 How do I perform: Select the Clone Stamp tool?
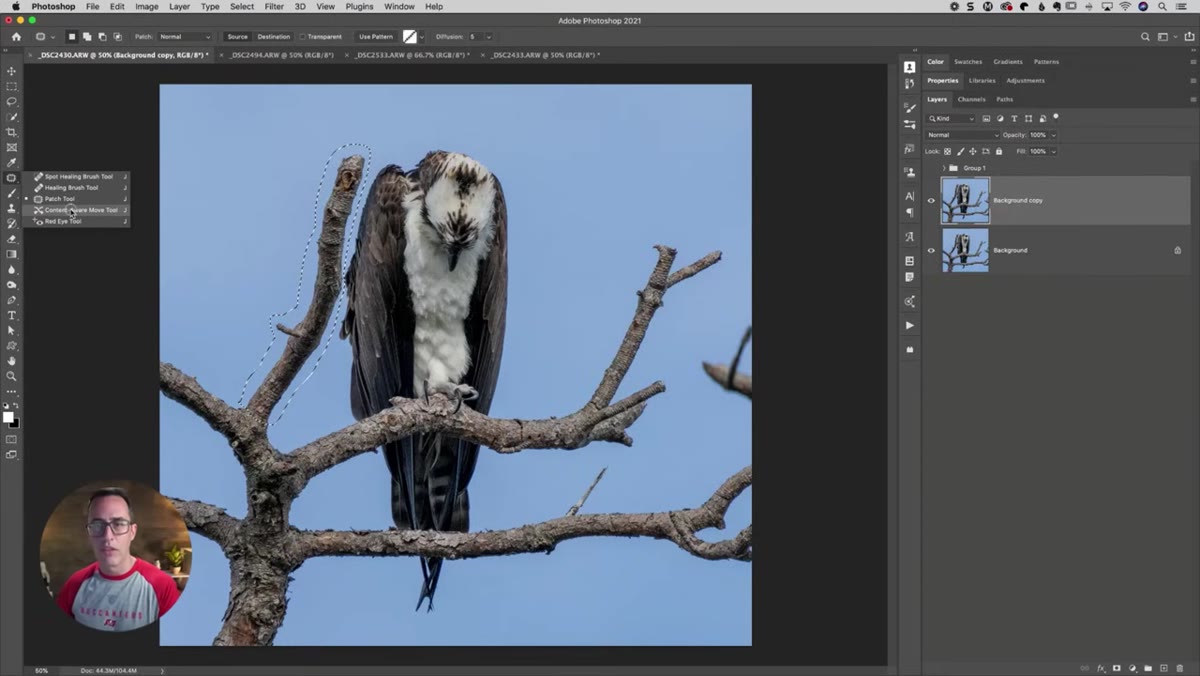click(x=12, y=208)
